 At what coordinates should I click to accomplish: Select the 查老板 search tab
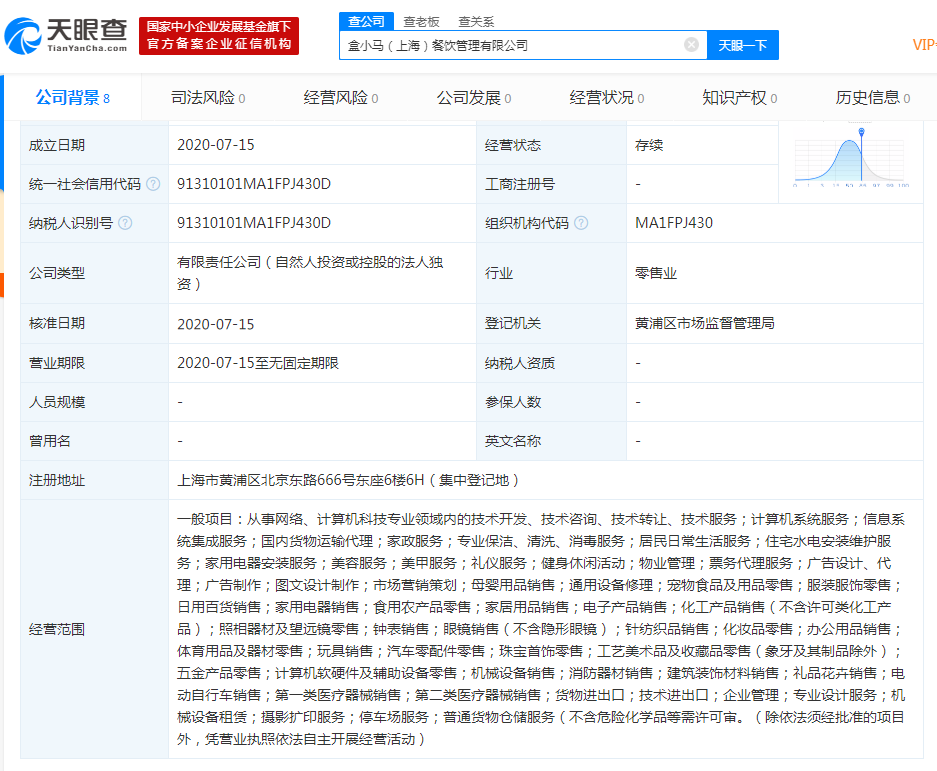click(421, 22)
